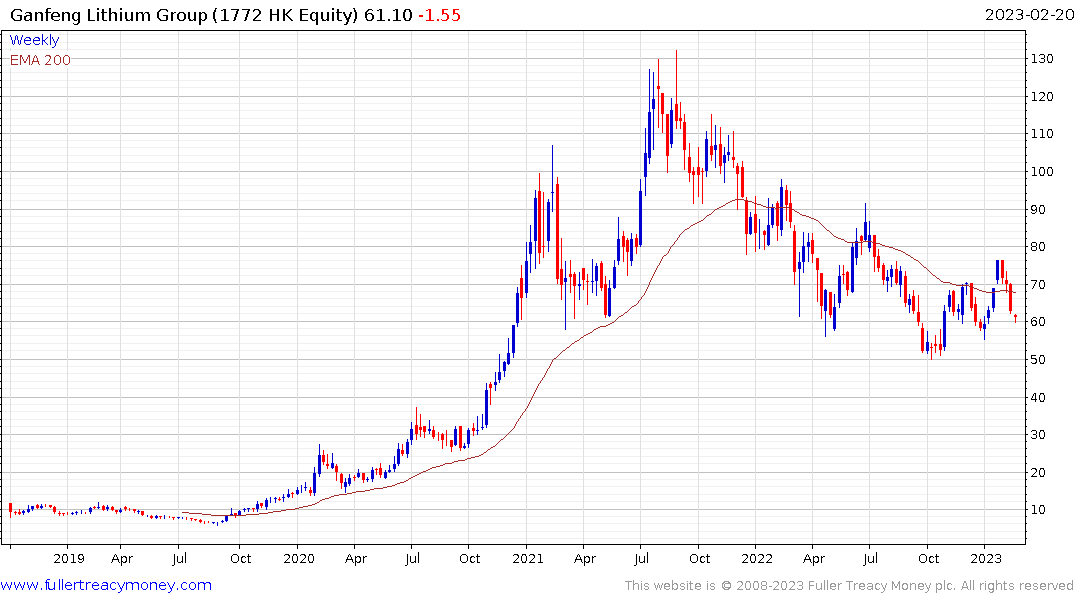Viewport: 1075px width, 600px height.
Task: Click the 120 price axis label
Action: click(x=1042, y=97)
